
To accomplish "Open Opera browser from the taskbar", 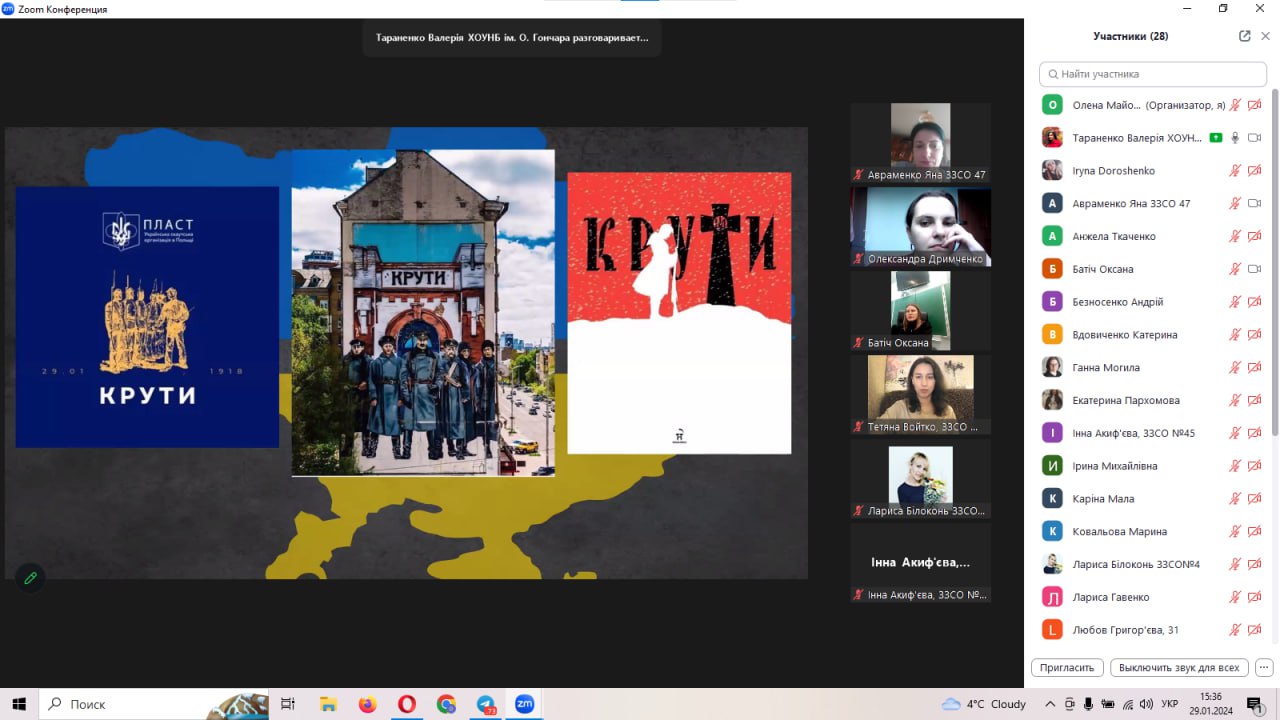I will click(406, 704).
